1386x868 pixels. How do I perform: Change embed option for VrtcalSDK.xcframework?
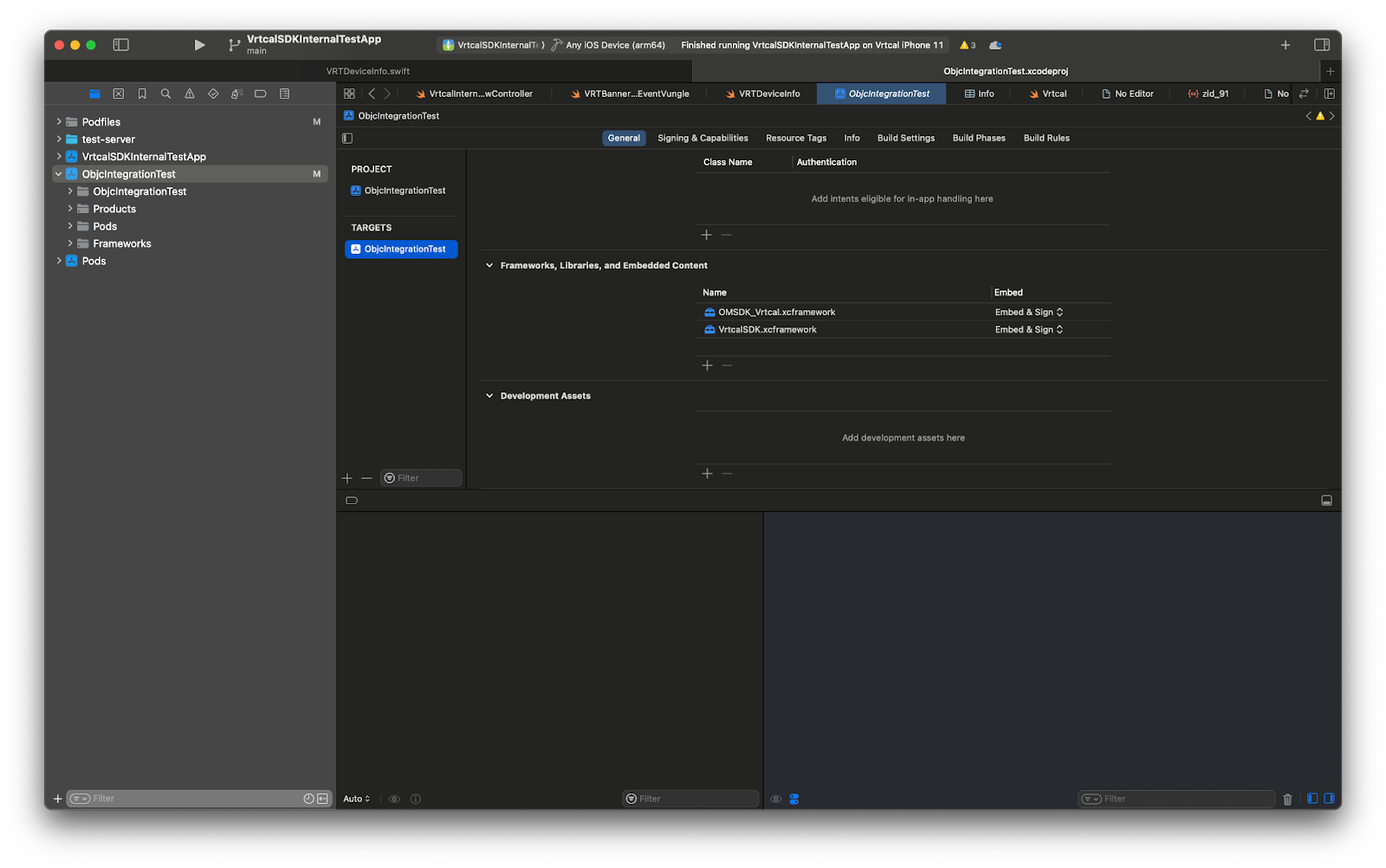1029,329
